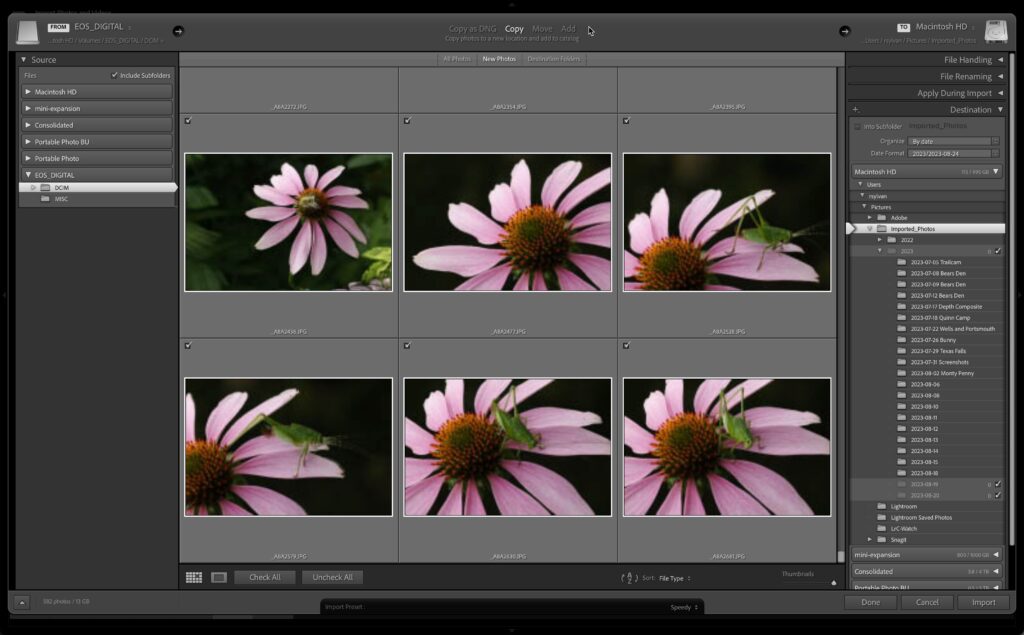The height and width of the screenshot is (635, 1024).
Task: Click the photo grid vertical scrollbar
Action: pyautogui.click(x=841, y=557)
